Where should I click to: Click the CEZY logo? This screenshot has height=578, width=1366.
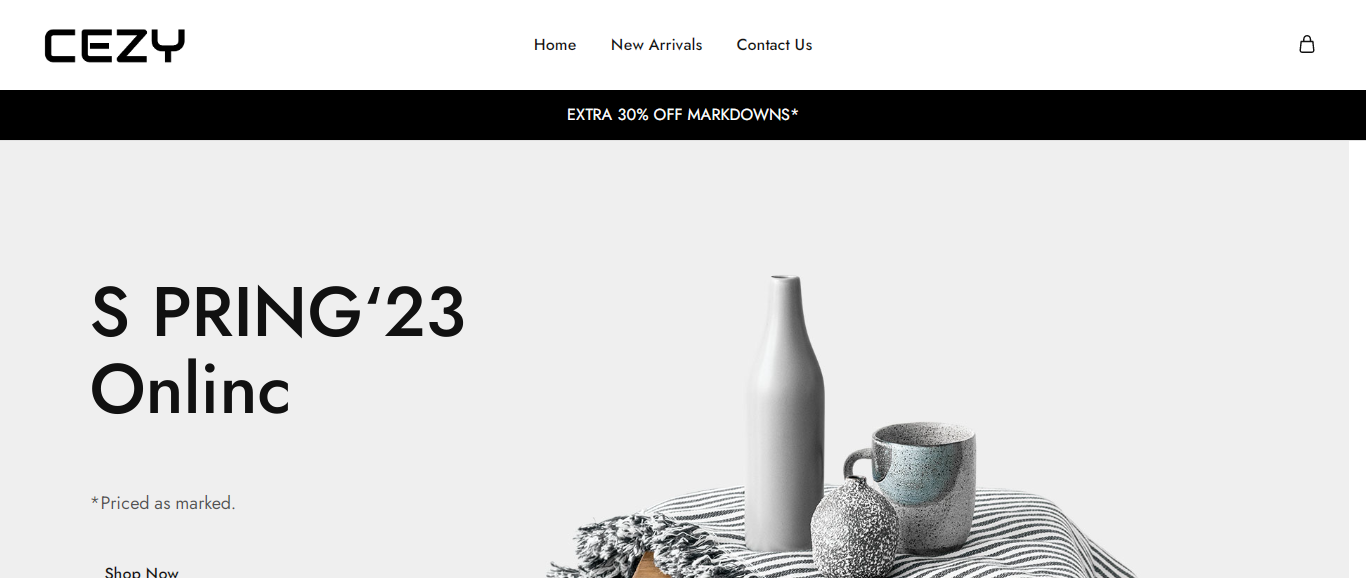[x=115, y=46]
